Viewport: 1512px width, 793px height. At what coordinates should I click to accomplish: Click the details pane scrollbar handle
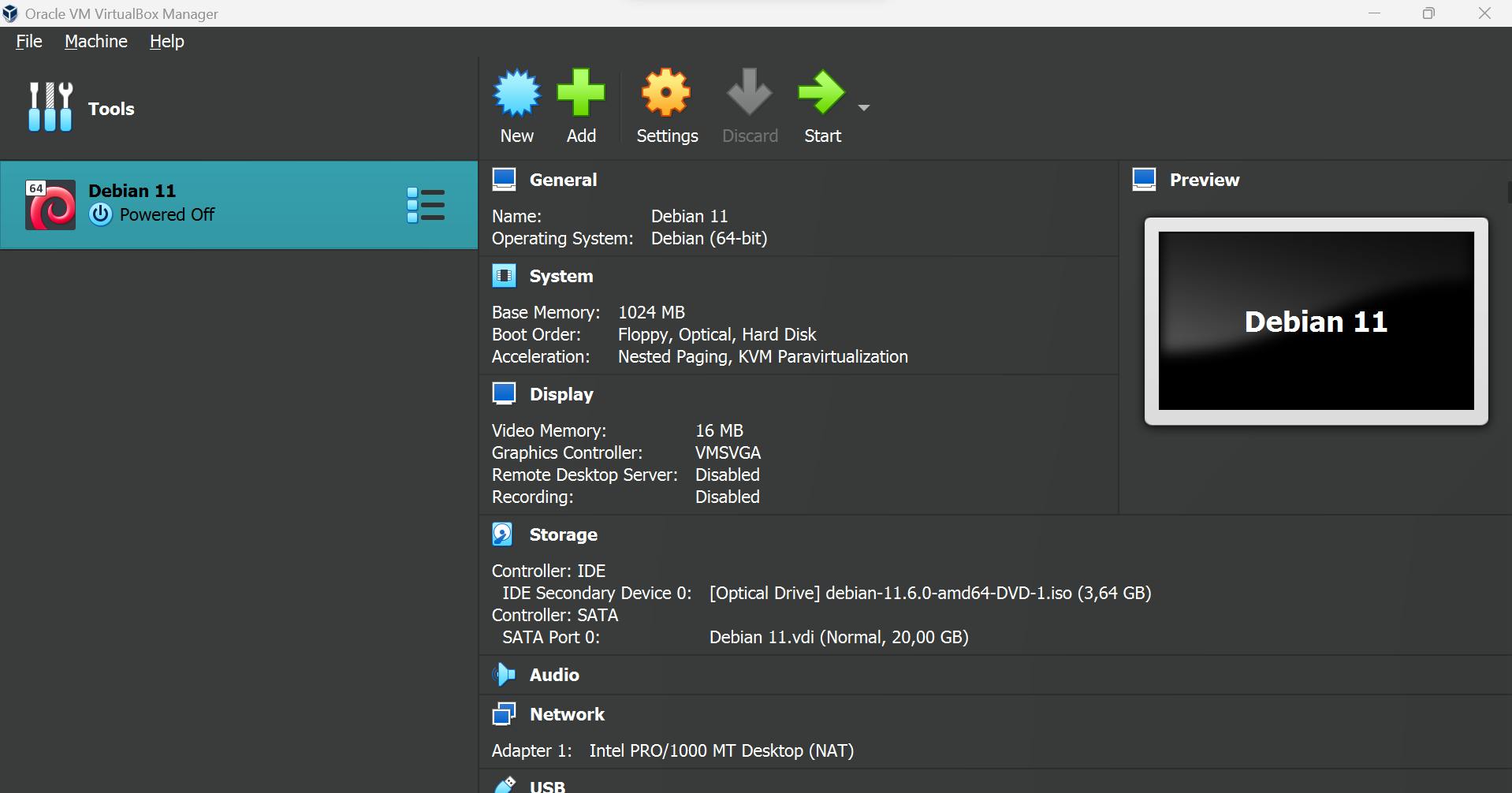(1509, 192)
